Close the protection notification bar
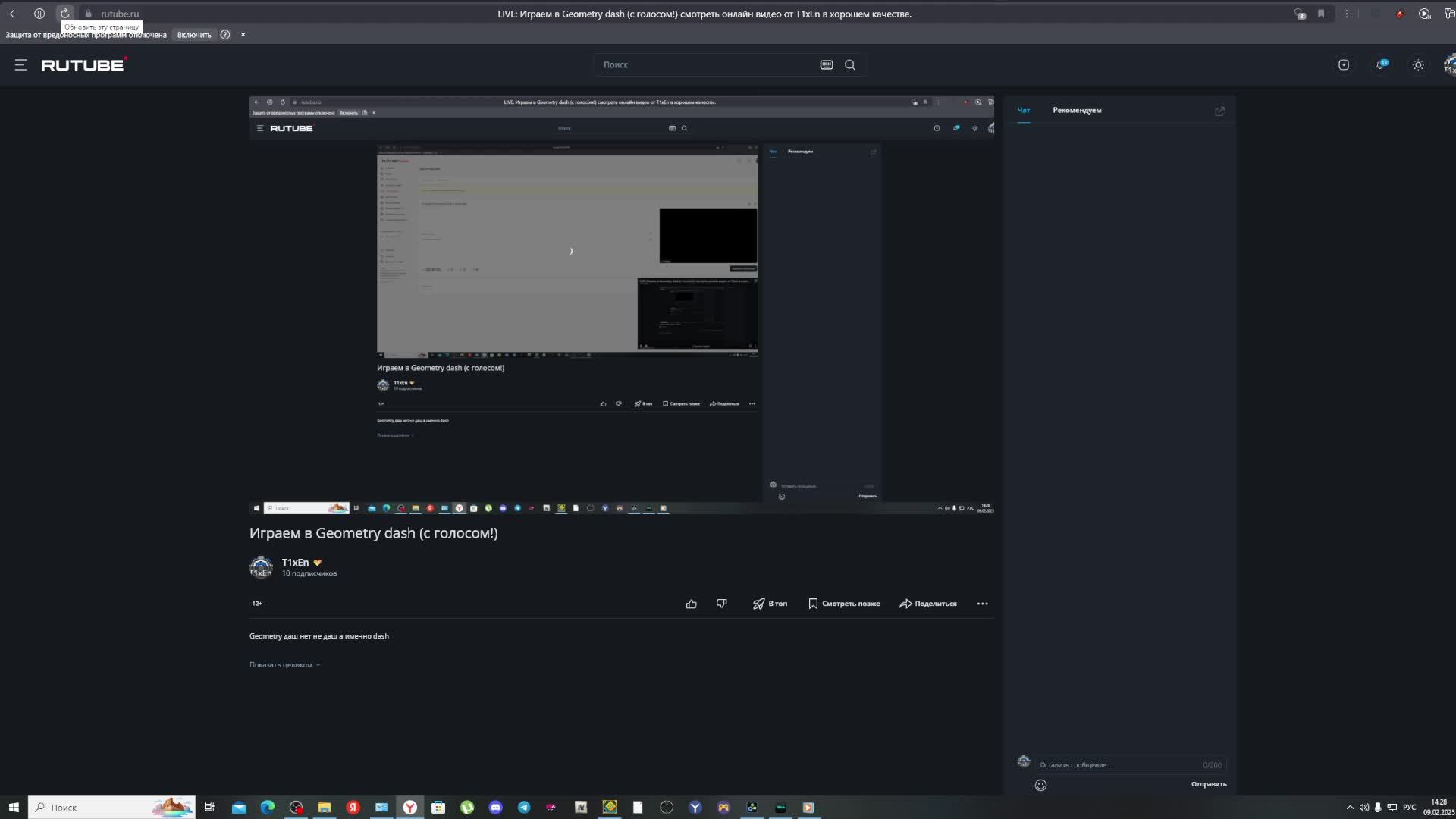This screenshot has width=1456, height=819. point(243,35)
